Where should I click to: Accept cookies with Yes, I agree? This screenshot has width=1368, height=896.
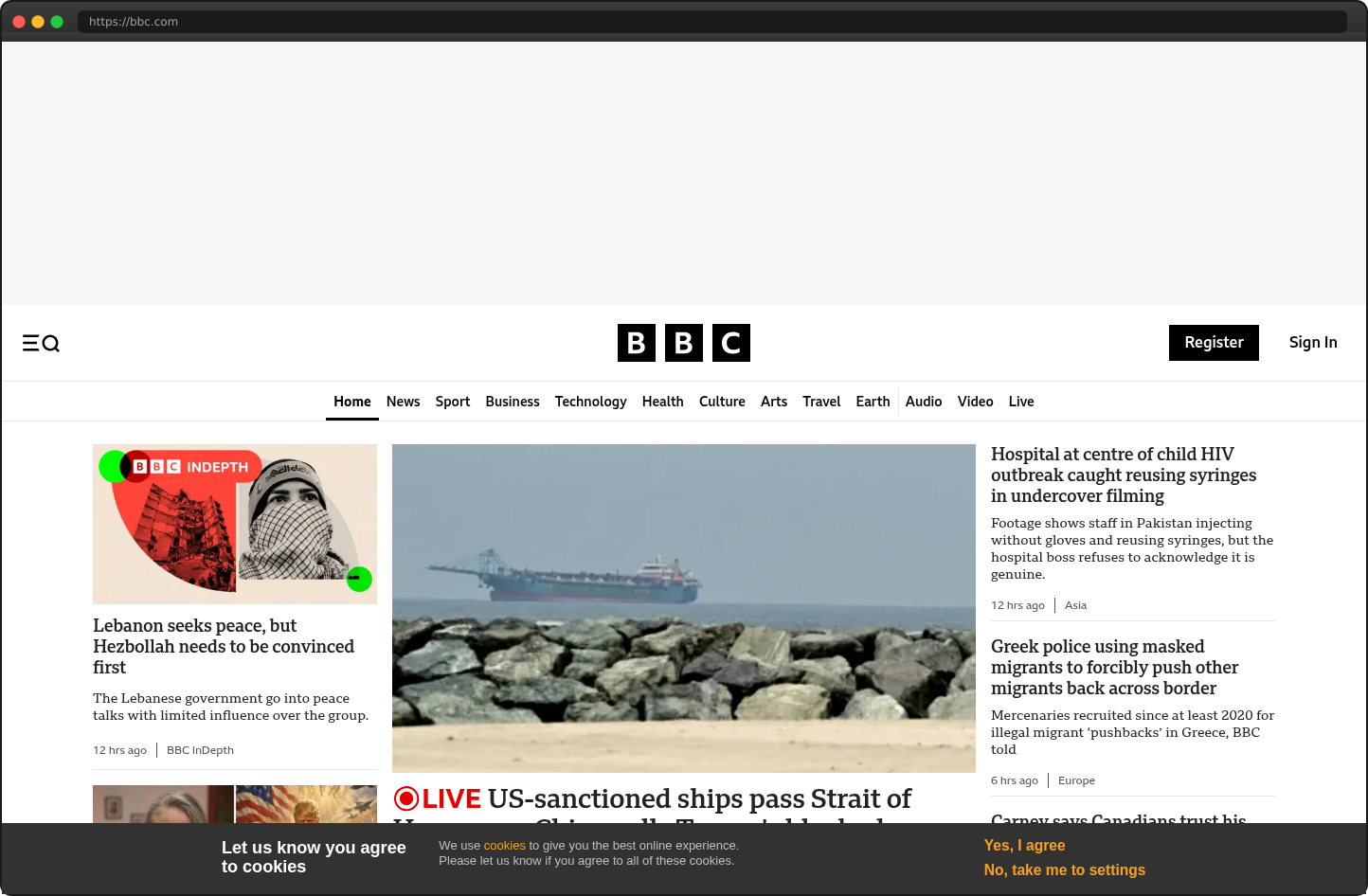(x=1024, y=845)
